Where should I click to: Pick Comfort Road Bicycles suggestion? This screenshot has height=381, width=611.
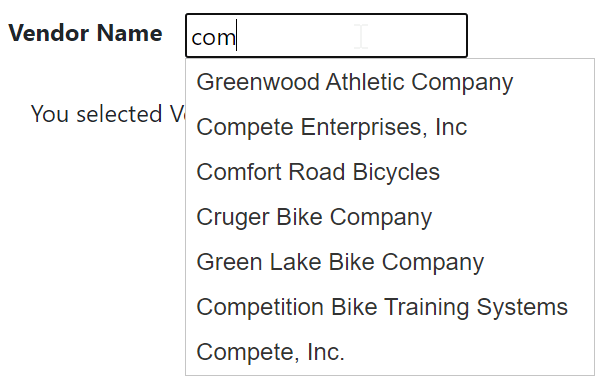click(390, 172)
